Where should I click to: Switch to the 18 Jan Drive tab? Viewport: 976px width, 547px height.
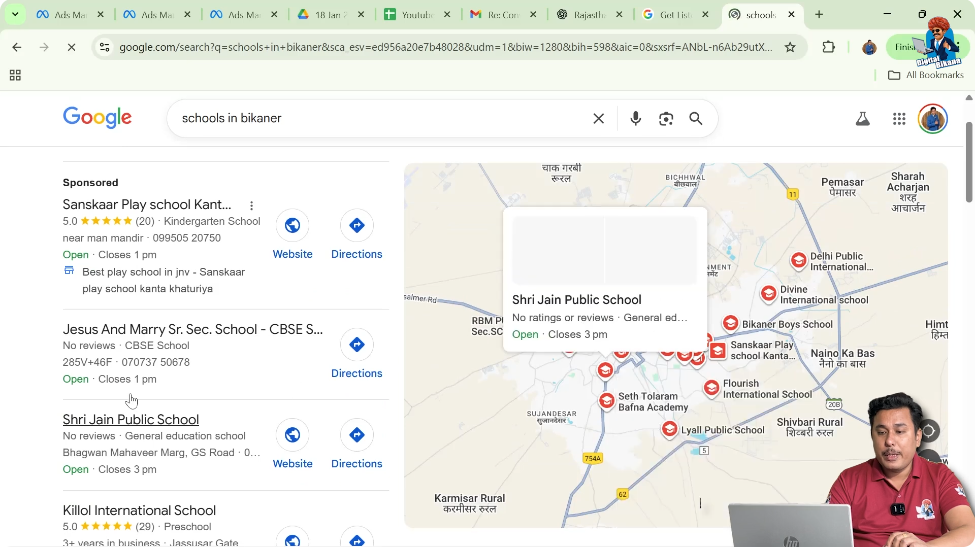330,14
